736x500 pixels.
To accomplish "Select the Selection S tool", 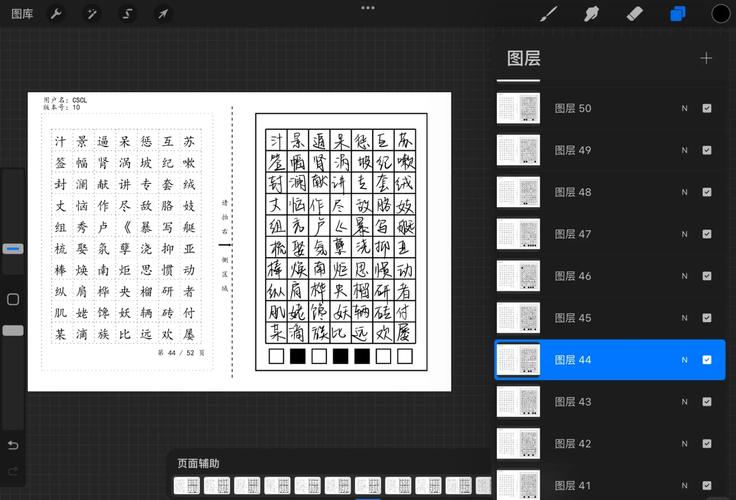I will pyautogui.click(x=127, y=14).
